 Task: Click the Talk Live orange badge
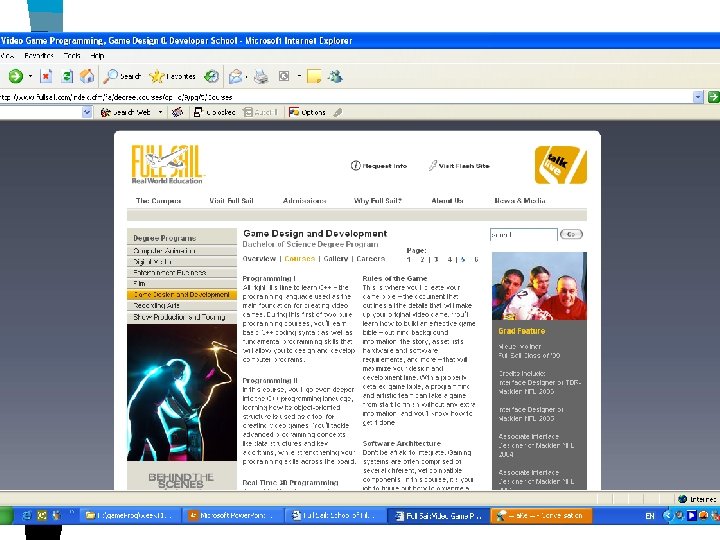[561, 165]
